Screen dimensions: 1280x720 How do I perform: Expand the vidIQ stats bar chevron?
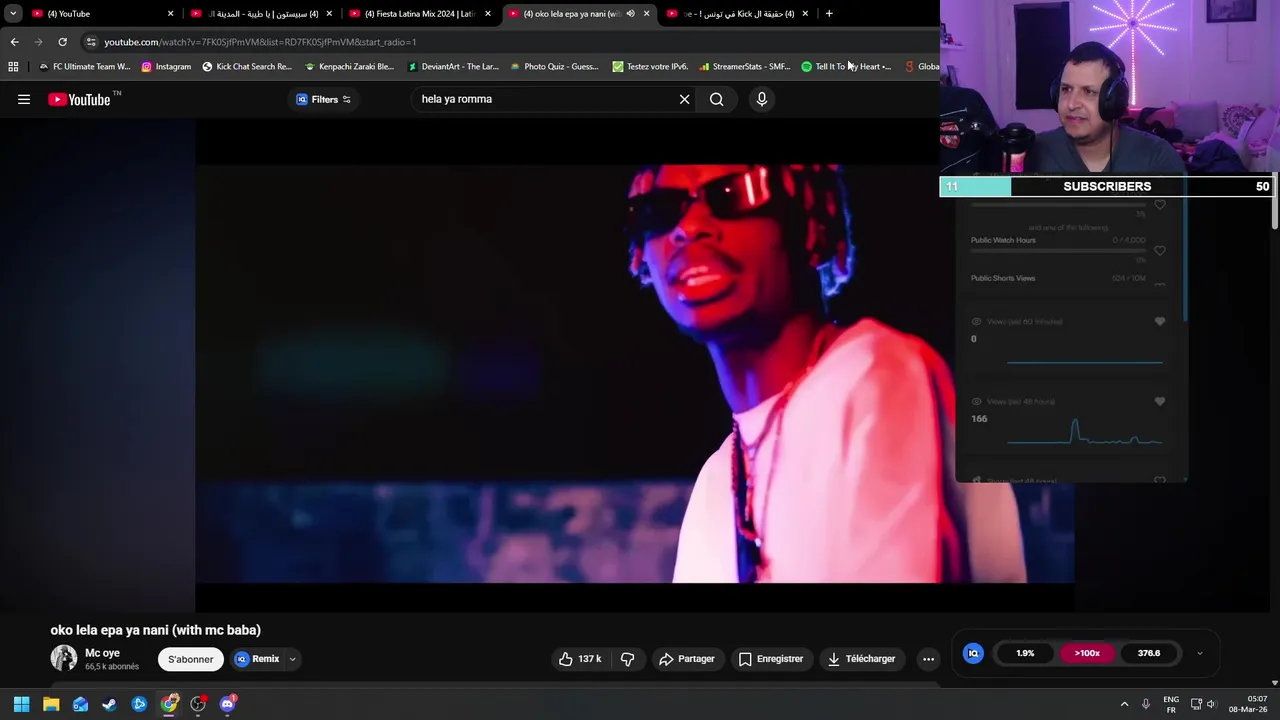point(1200,653)
